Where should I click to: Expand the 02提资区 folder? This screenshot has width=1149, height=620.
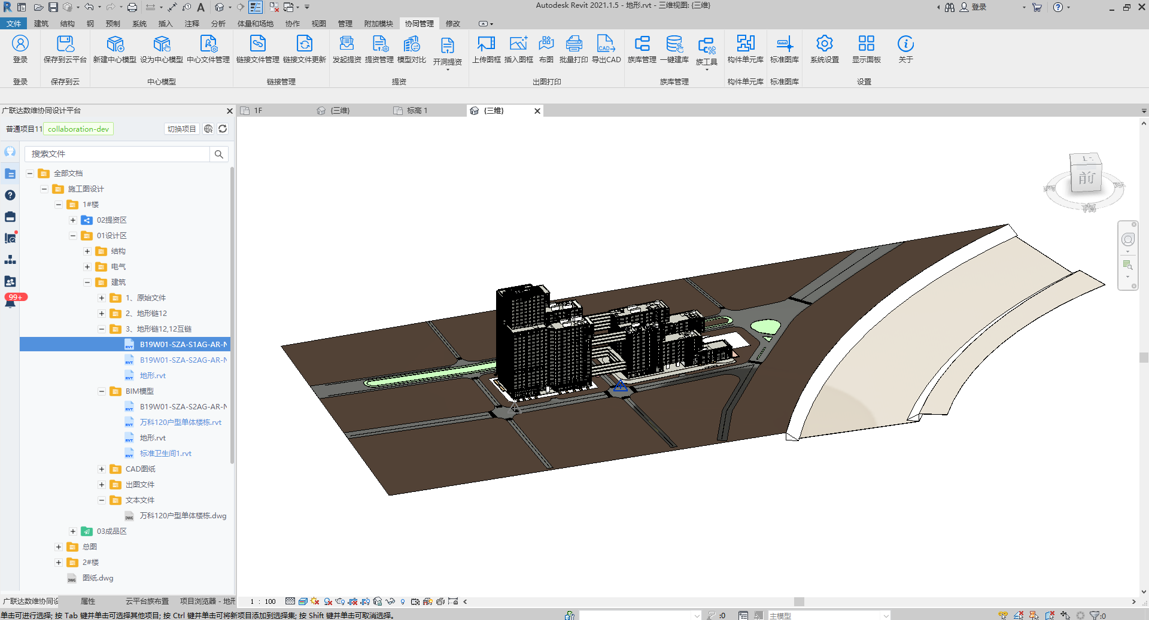[x=73, y=220]
